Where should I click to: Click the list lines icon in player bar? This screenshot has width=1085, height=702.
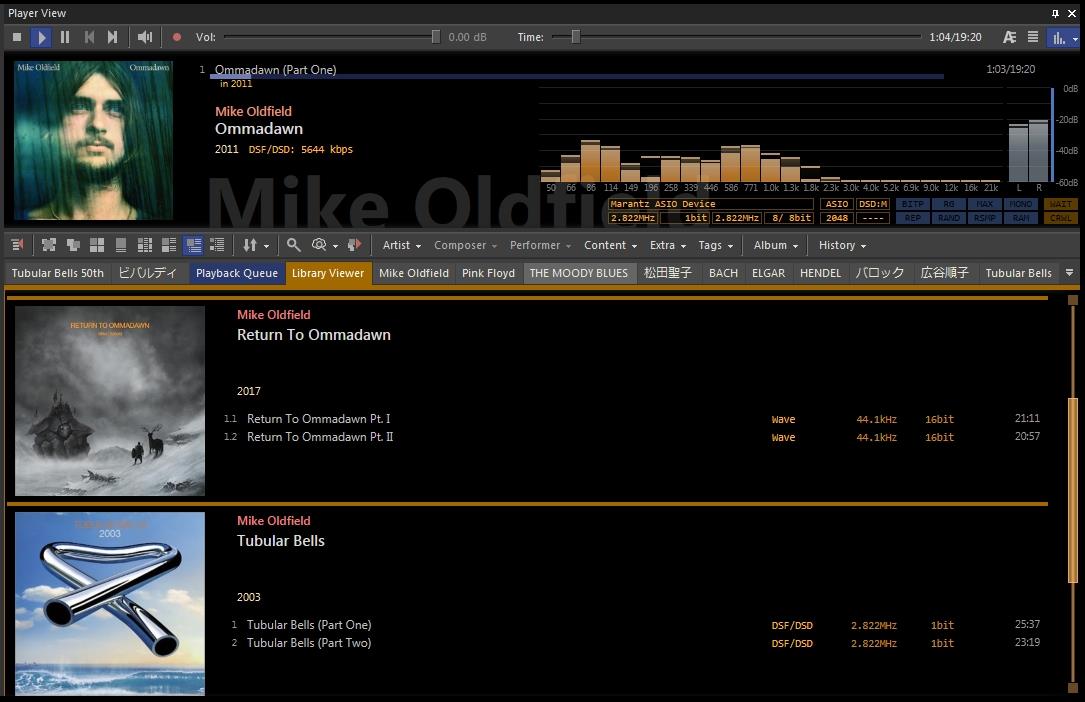1032,37
